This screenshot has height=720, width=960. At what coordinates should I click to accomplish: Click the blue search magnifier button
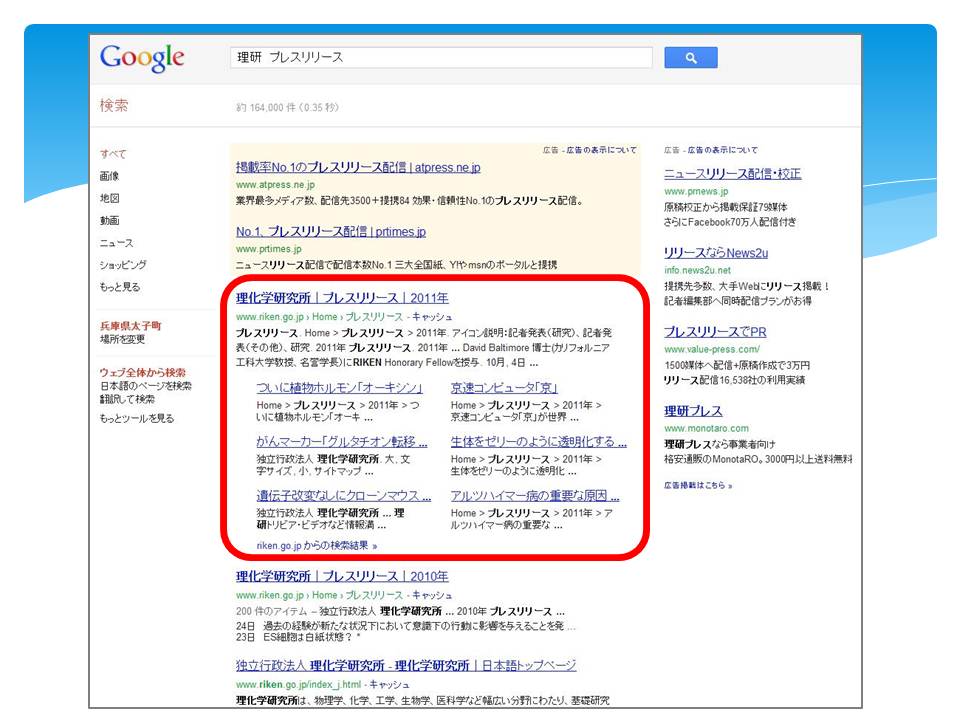click(691, 58)
